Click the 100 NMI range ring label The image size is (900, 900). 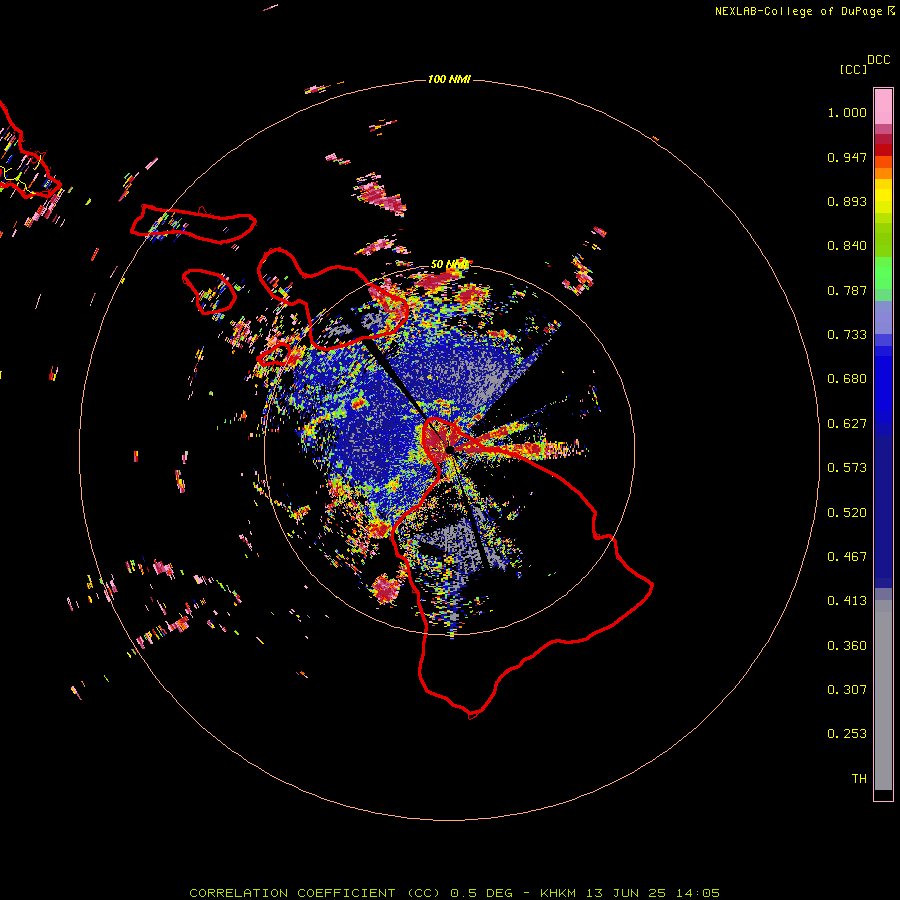(449, 79)
